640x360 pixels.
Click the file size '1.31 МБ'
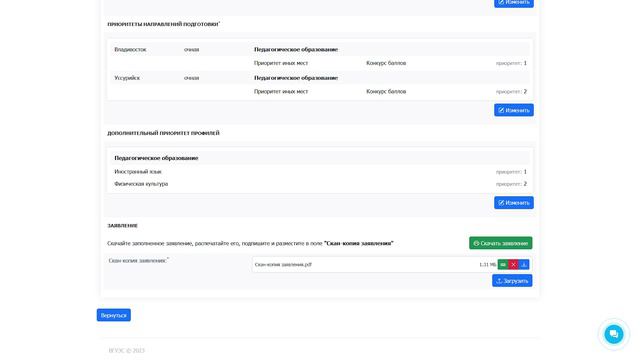tap(487, 264)
